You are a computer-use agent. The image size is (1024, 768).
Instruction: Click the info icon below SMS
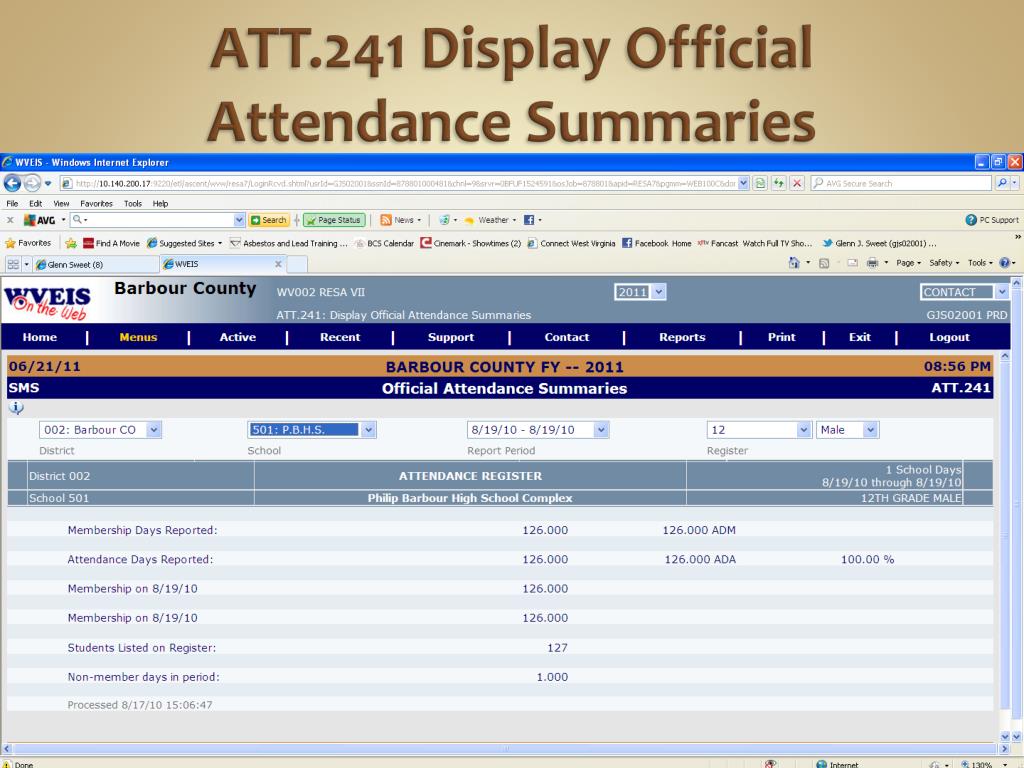click(x=16, y=408)
